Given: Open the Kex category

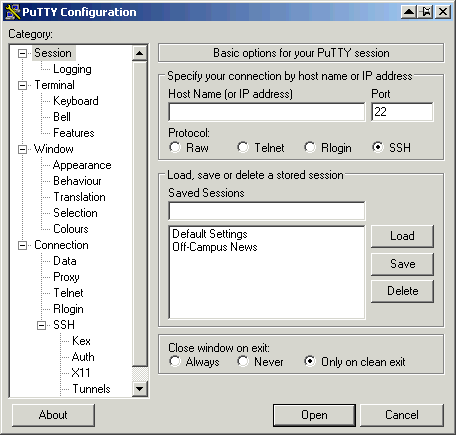Looking at the screenshot, I should click(x=81, y=341).
